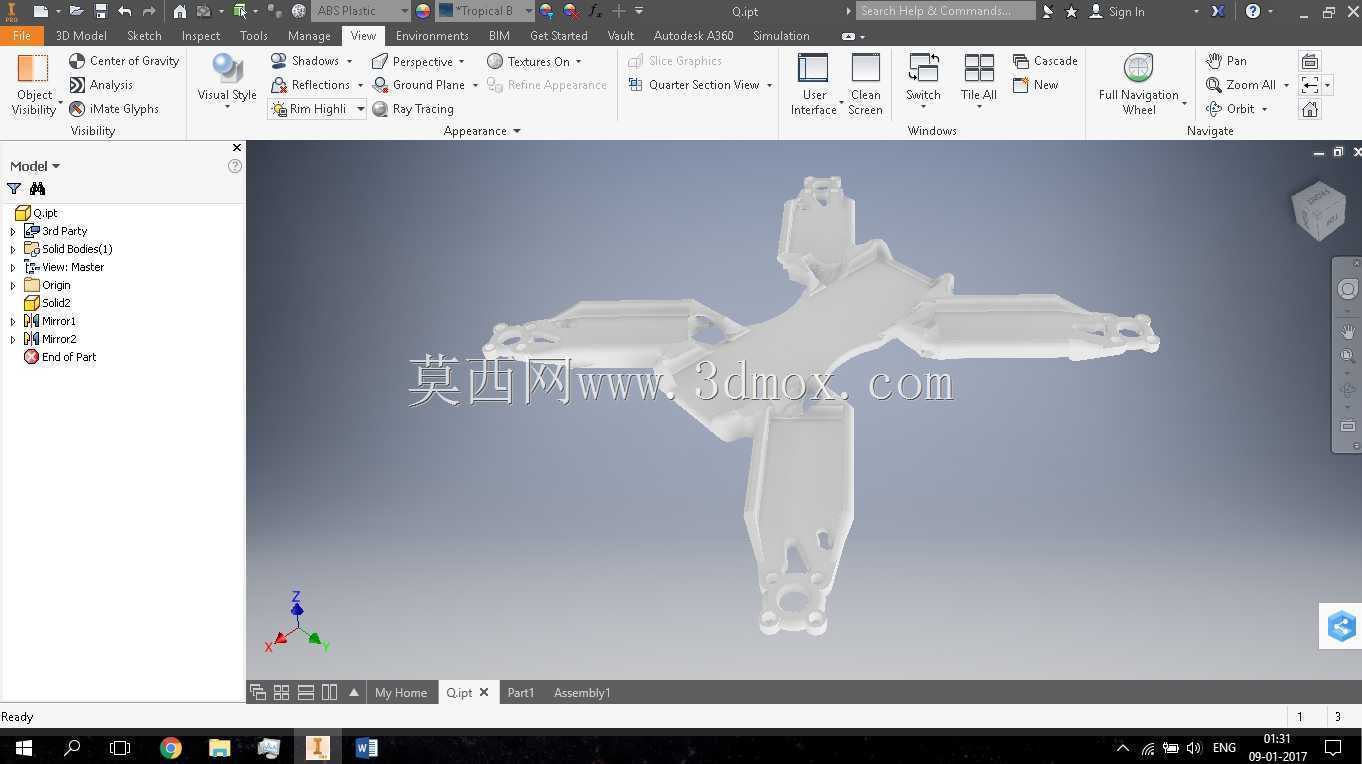Expand the Shadows dropdown arrow
The height and width of the screenshot is (764, 1362).
(349, 62)
